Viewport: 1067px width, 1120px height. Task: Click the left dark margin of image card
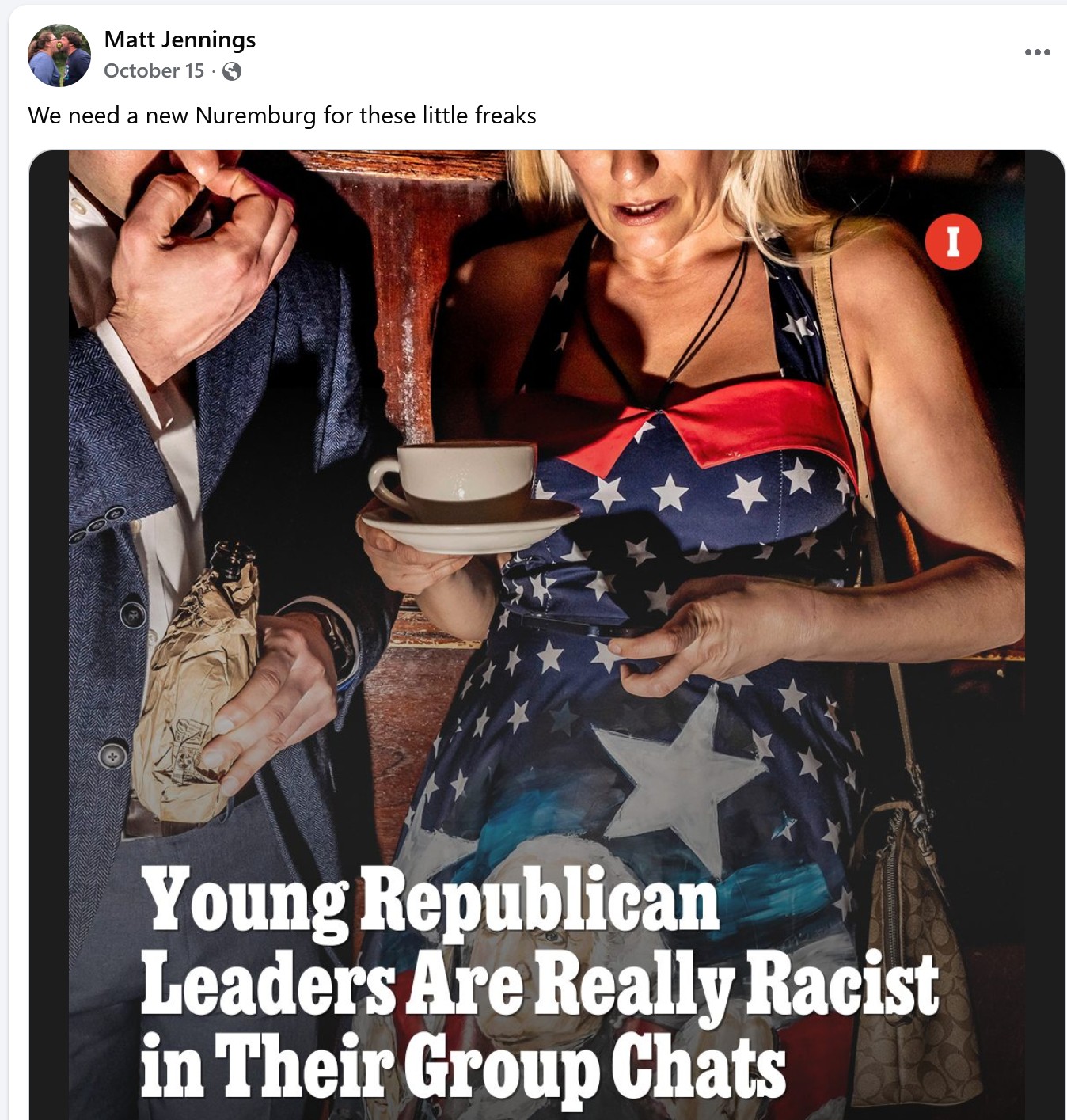tap(49, 635)
